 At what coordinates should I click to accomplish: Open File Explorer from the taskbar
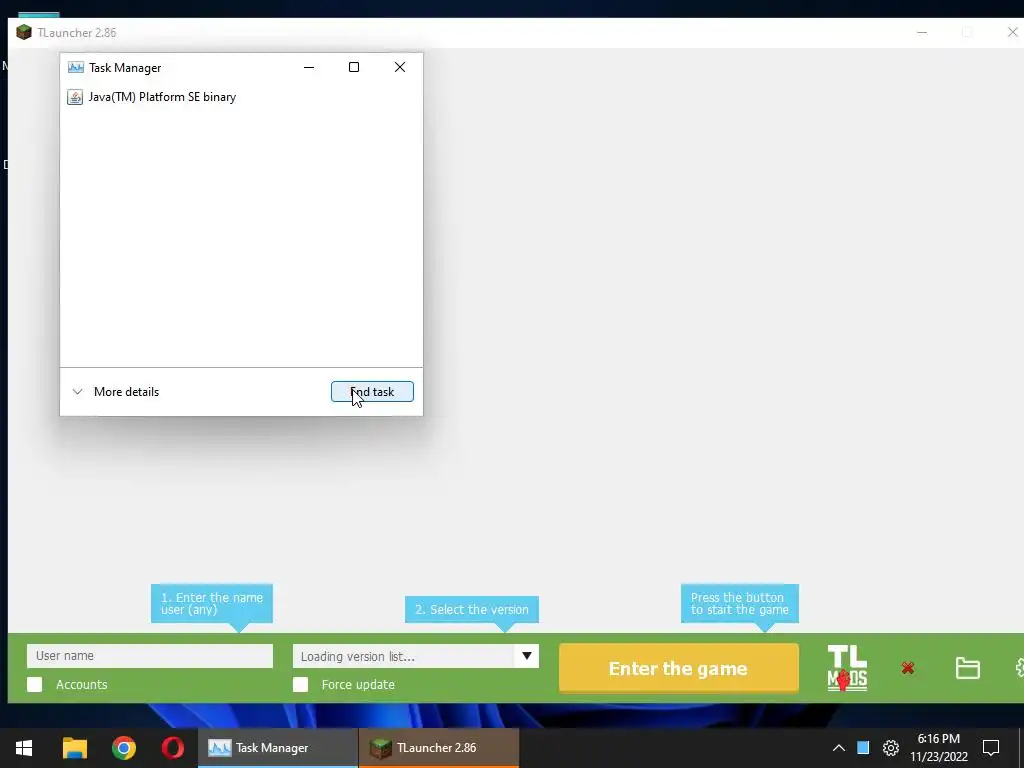pos(74,748)
